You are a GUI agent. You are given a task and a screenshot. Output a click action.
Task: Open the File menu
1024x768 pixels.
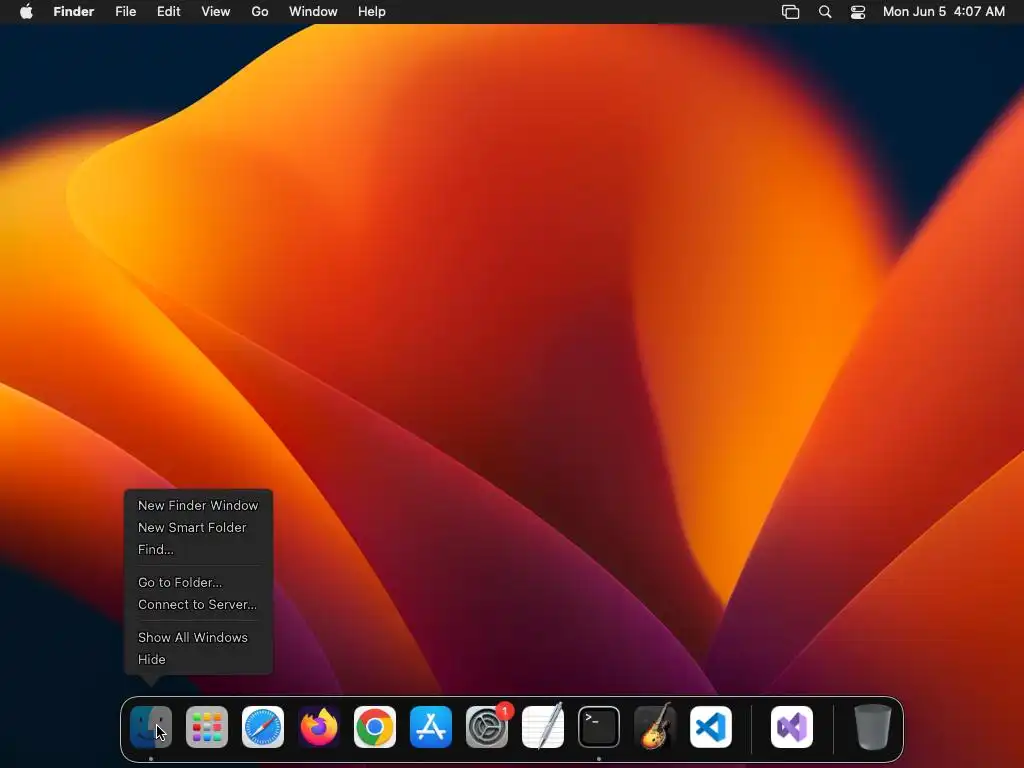pyautogui.click(x=125, y=12)
